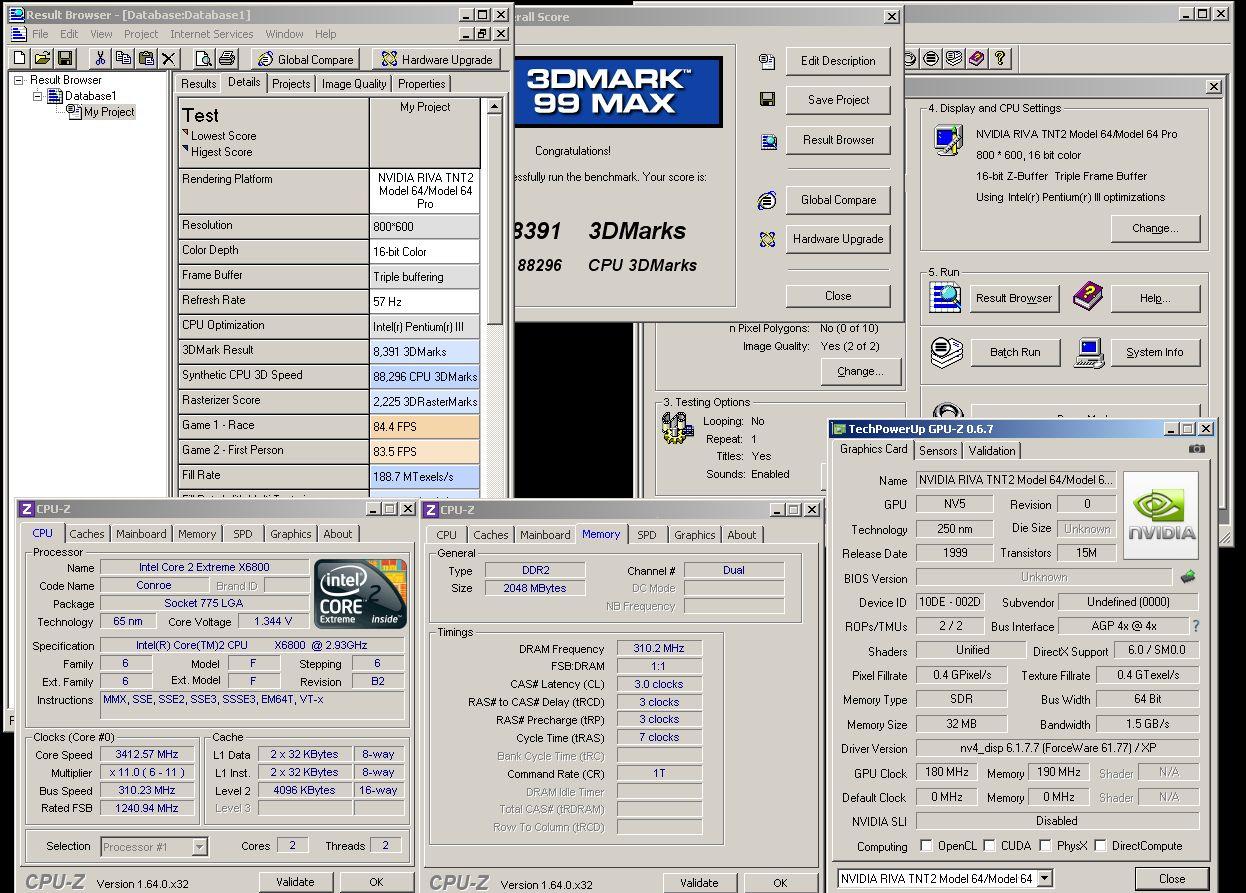
Task: Click the GPU-Z screenshot camera icon
Action: click(x=1197, y=449)
